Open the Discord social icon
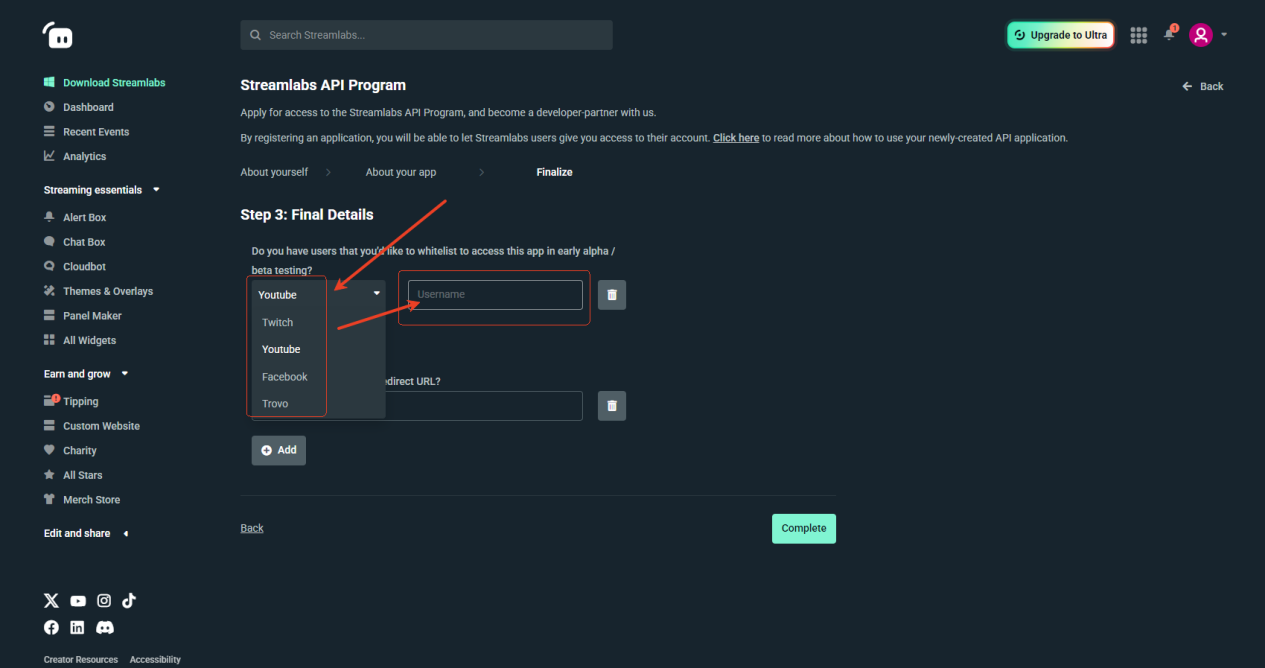This screenshot has height=668, width=1265. [105, 627]
